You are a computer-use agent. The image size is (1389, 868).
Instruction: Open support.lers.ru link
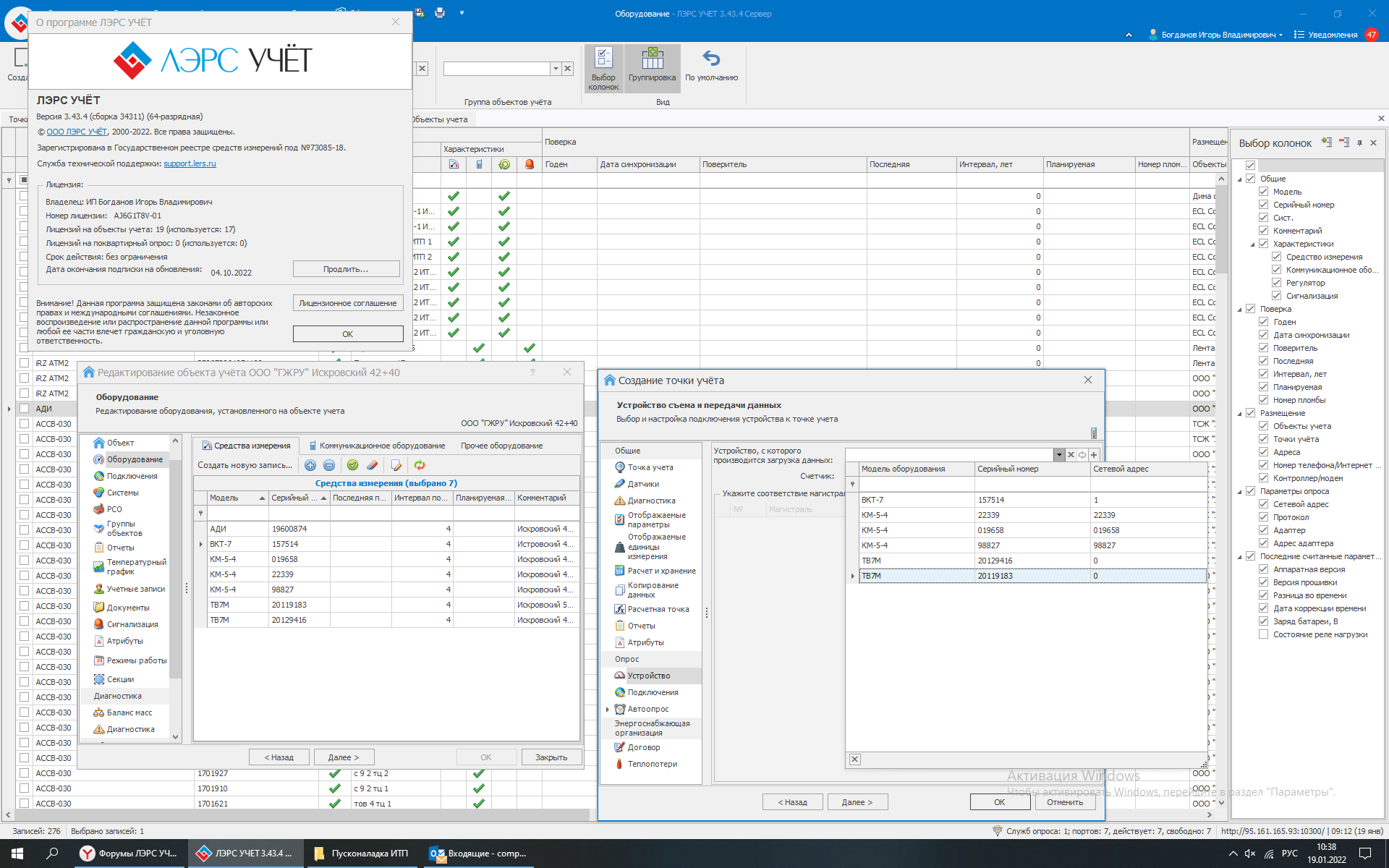tap(190, 163)
